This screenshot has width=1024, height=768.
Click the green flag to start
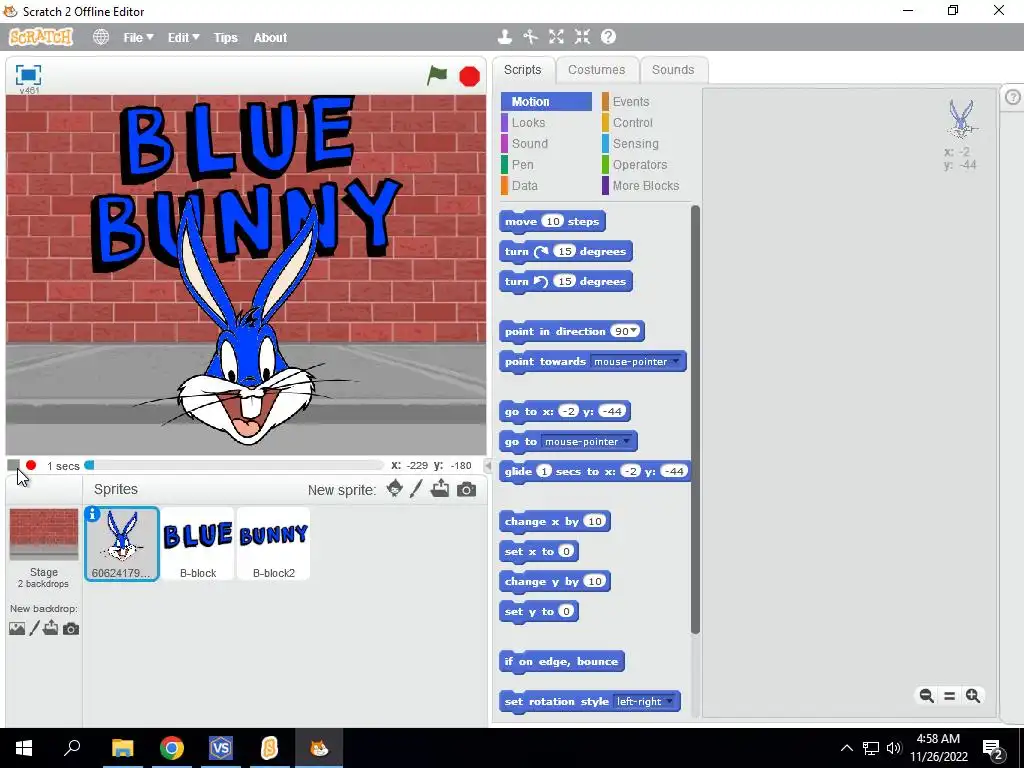point(437,76)
